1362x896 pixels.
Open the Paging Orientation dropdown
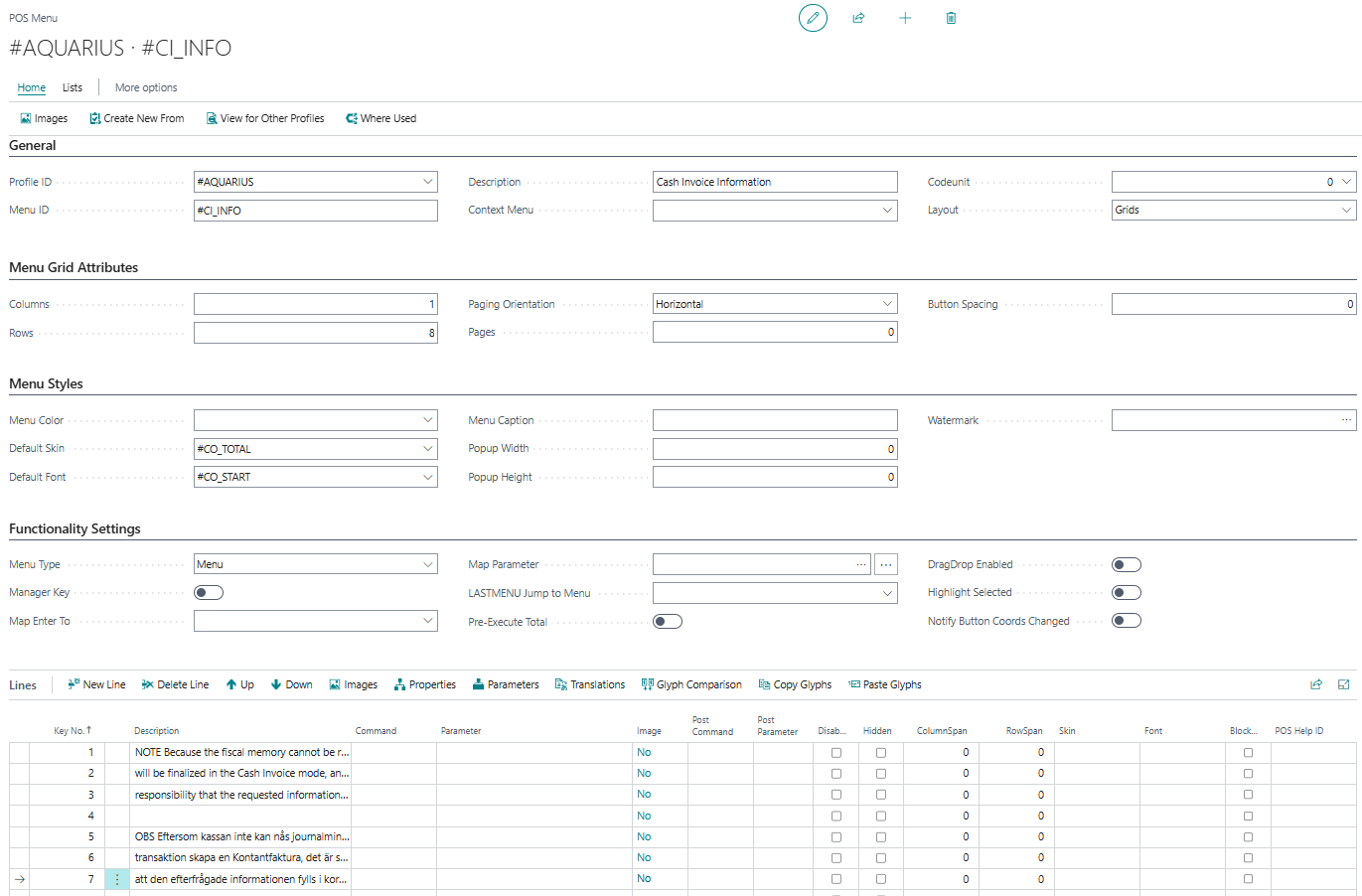[887, 304]
